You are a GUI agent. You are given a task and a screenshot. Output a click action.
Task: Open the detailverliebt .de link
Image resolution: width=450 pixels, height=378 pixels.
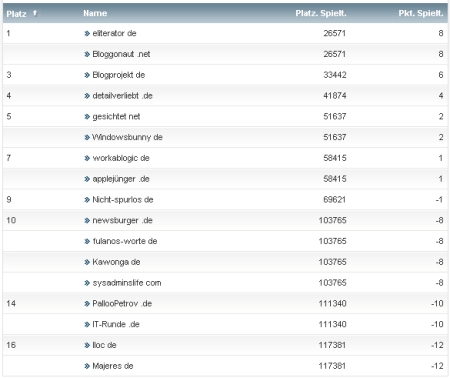pos(122,96)
